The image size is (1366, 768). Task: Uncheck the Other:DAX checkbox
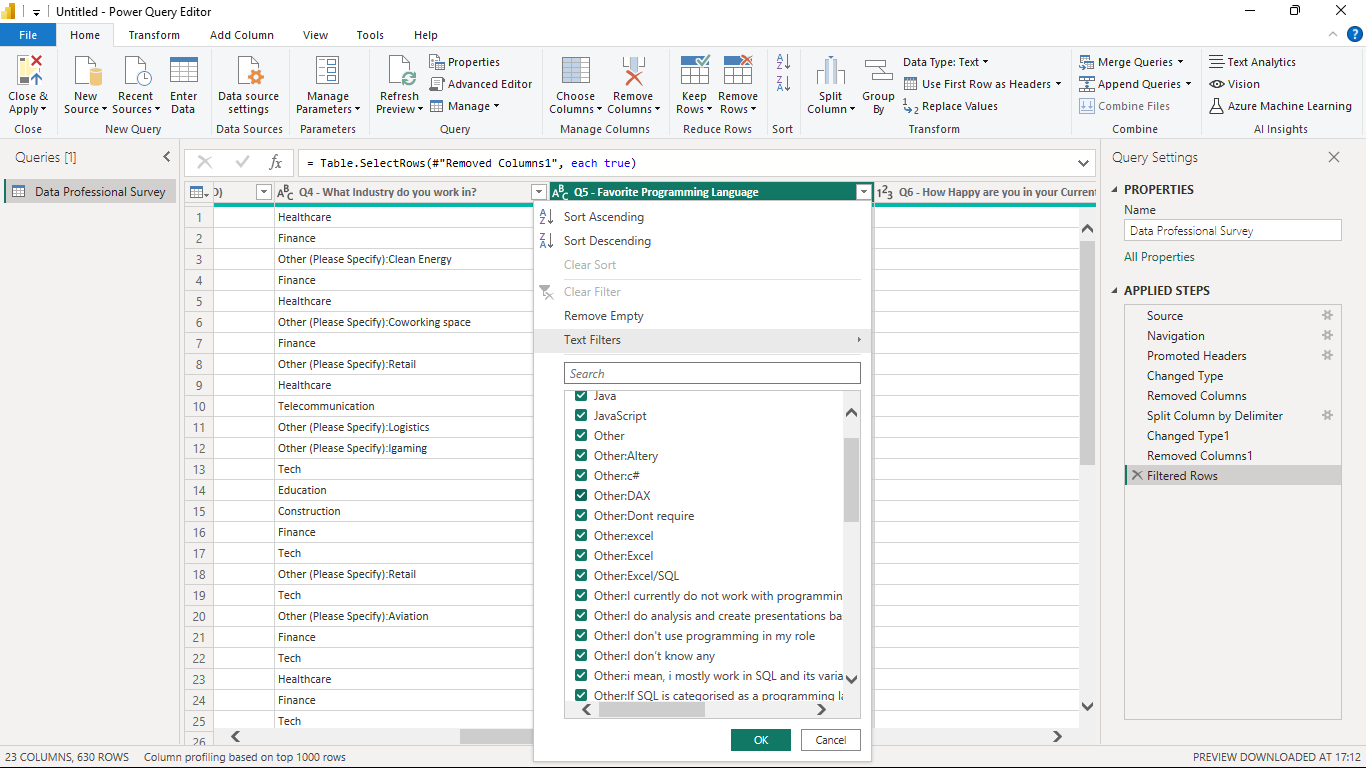581,496
